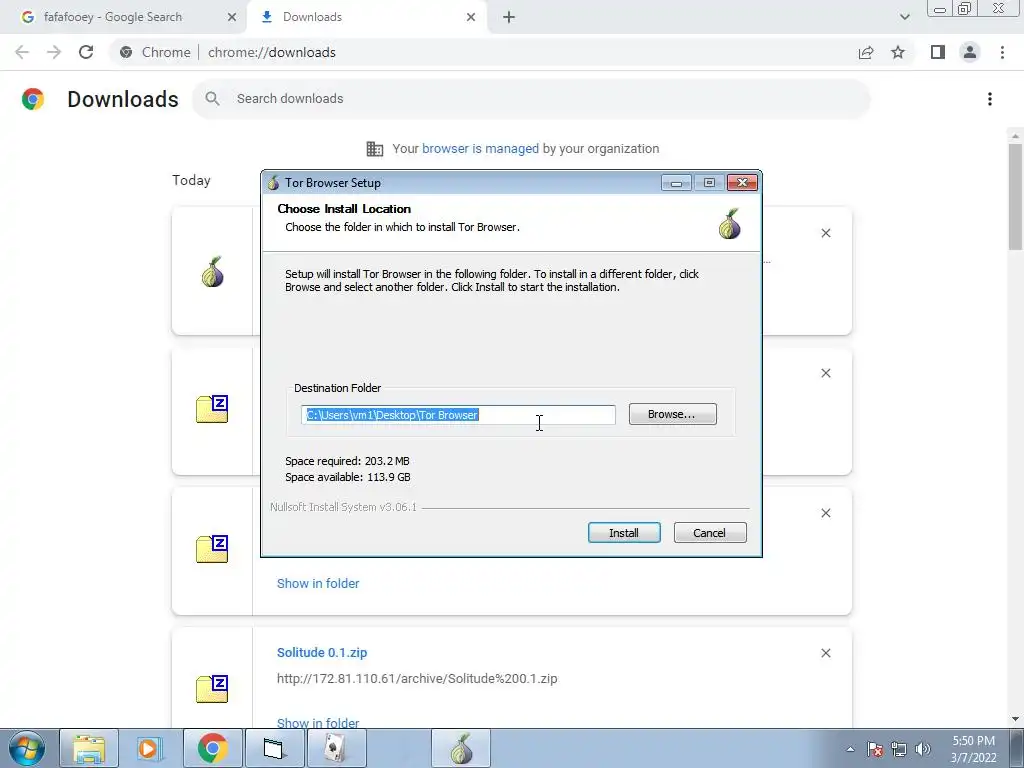Open the tab search dropdown arrow
Viewport: 1024px width, 768px height.
pos(904,17)
